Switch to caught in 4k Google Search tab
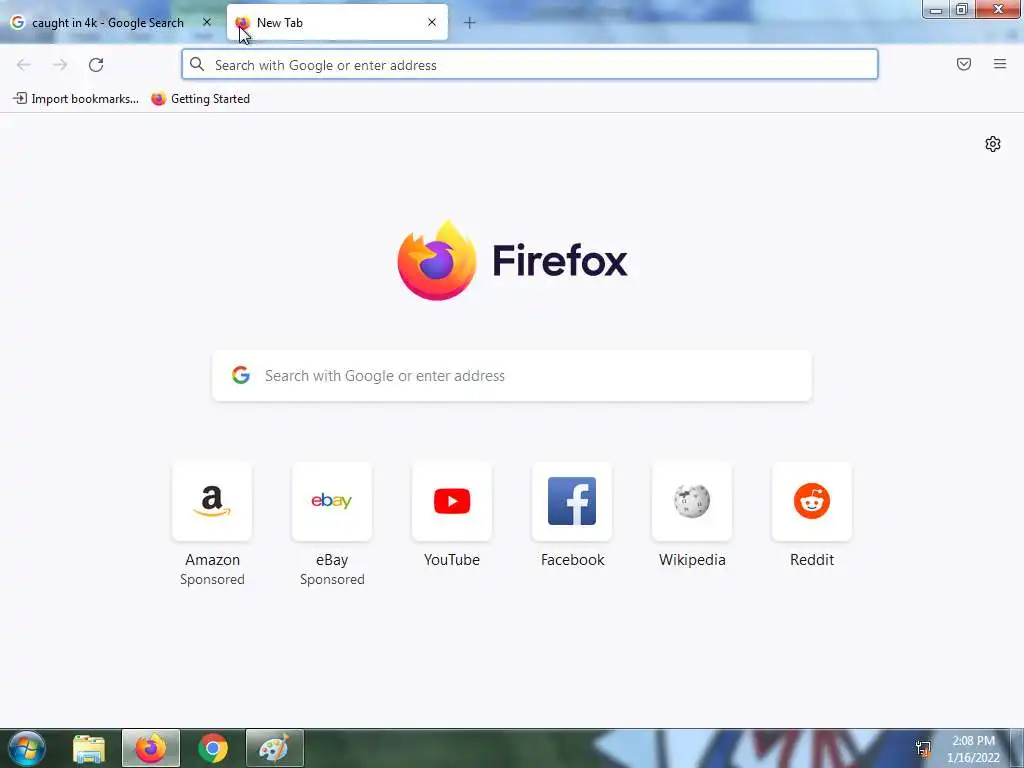The image size is (1024, 768). pos(108,23)
